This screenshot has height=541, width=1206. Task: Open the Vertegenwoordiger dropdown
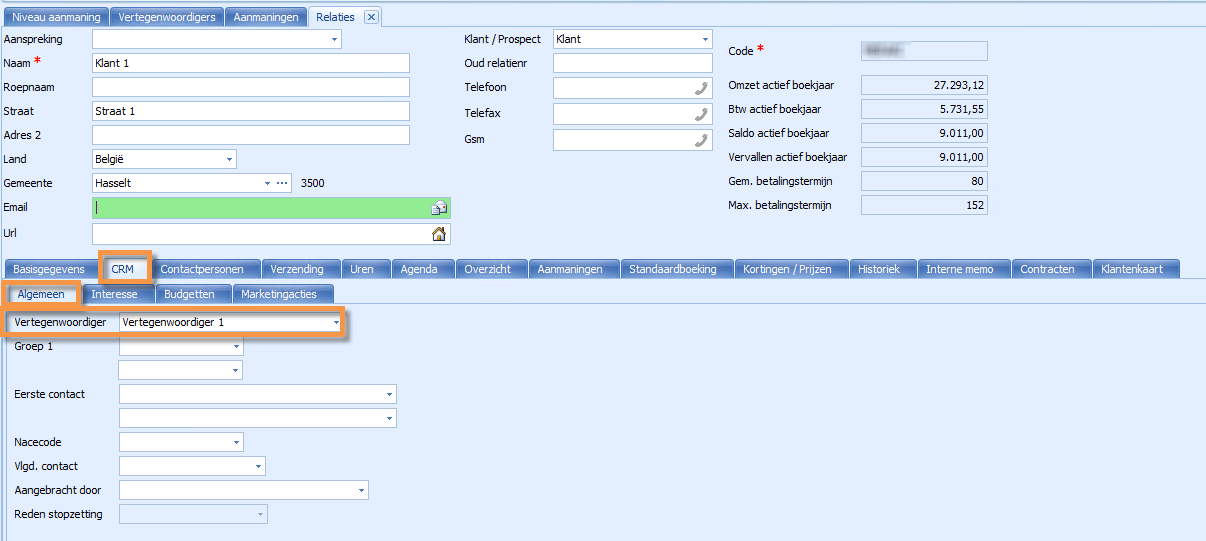point(335,323)
